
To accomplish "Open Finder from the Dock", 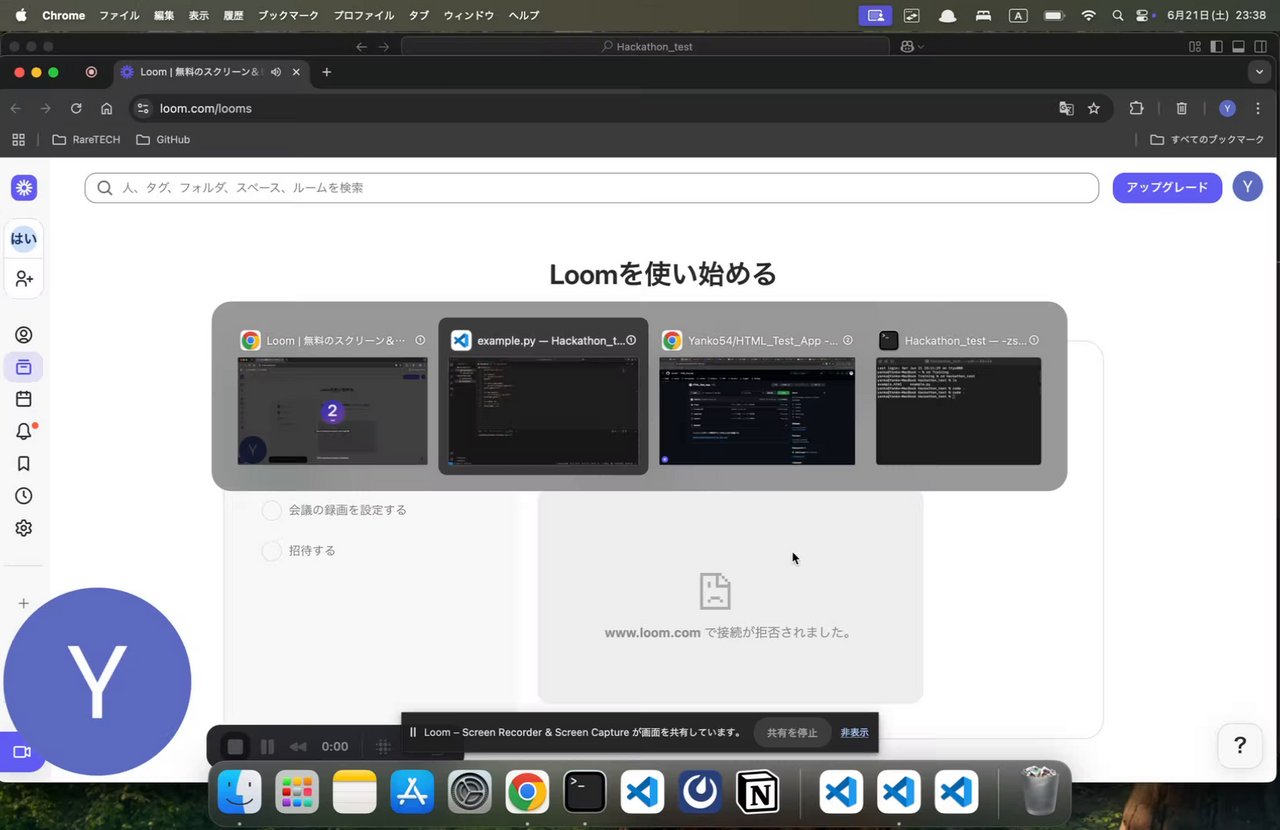I will click(x=239, y=793).
